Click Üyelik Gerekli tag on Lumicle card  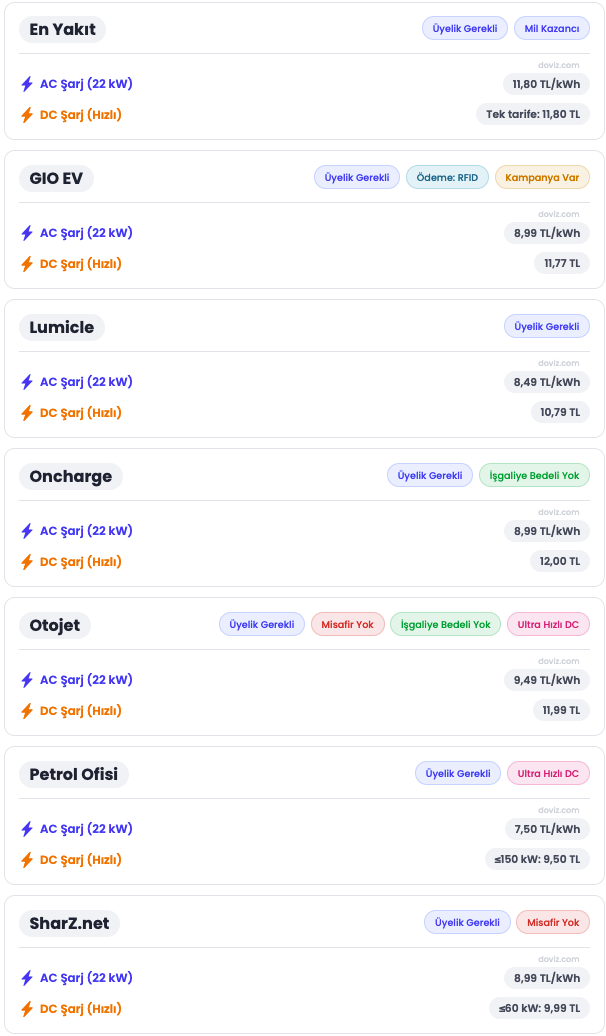(x=547, y=327)
